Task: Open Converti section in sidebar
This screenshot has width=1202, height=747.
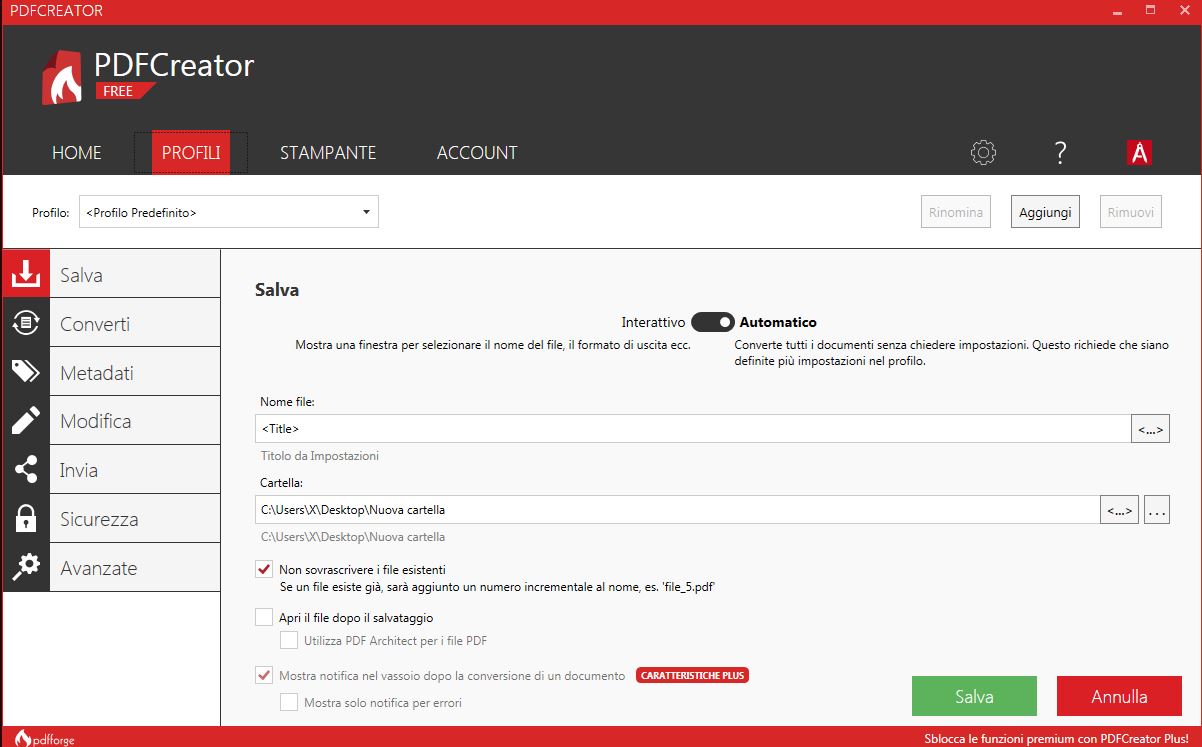Action: point(111,323)
